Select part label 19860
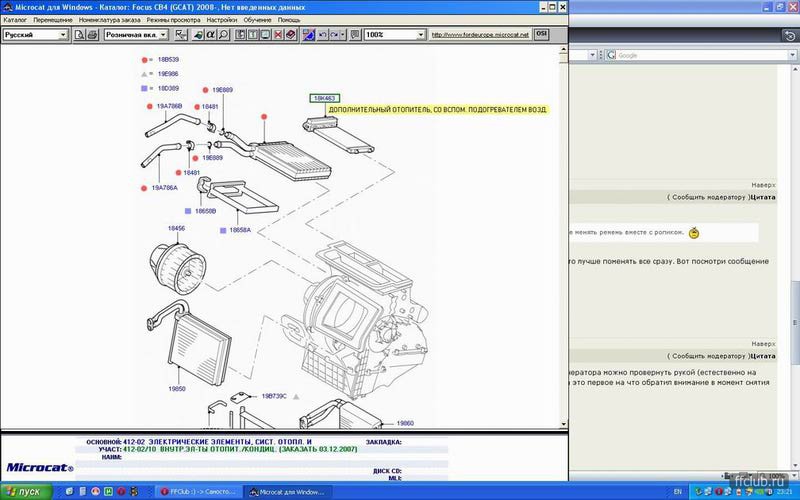Image resolution: width=800 pixels, height=500 pixels. pos(405,423)
